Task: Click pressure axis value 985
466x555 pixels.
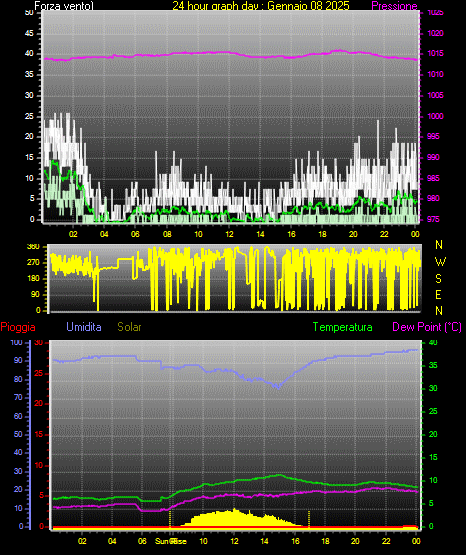Action: pos(433,178)
